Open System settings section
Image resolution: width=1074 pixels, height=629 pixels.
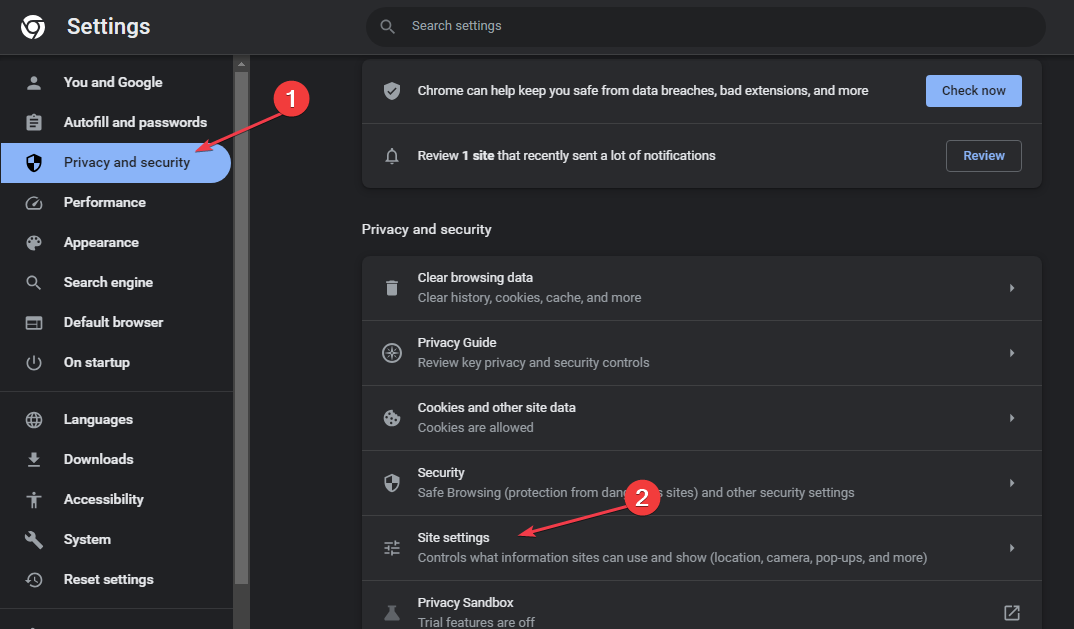116,540
